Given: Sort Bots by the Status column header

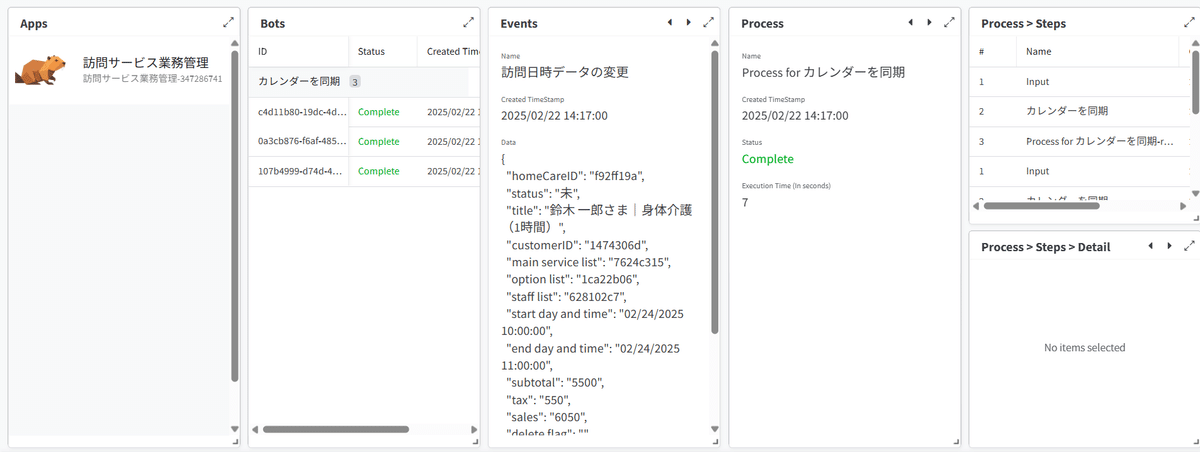Looking at the screenshot, I should pyautogui.click(x=372, y=52).
